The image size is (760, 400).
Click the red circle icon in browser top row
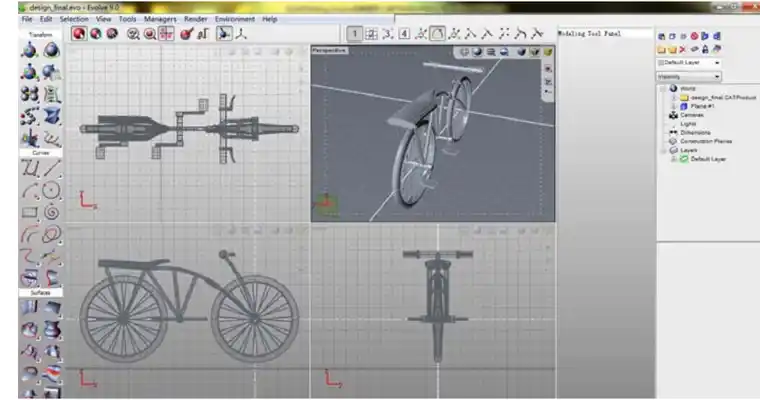point(694,36)
